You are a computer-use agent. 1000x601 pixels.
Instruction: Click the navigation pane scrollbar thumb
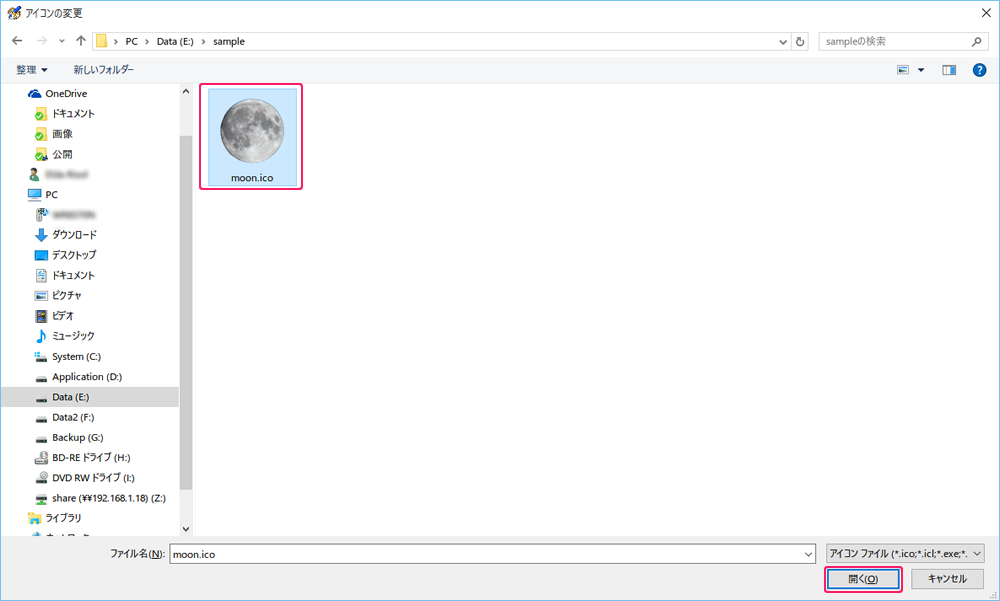coord(186,313)
